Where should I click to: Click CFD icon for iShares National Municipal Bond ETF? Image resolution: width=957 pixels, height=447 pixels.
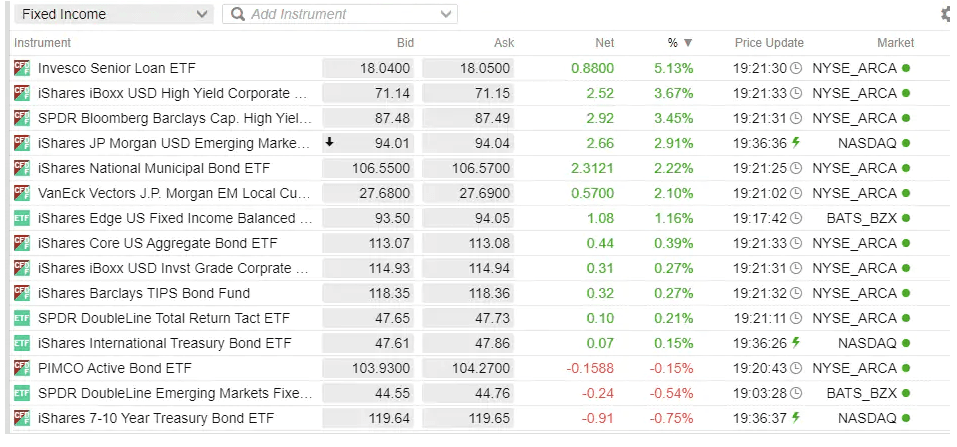[22, 168]
